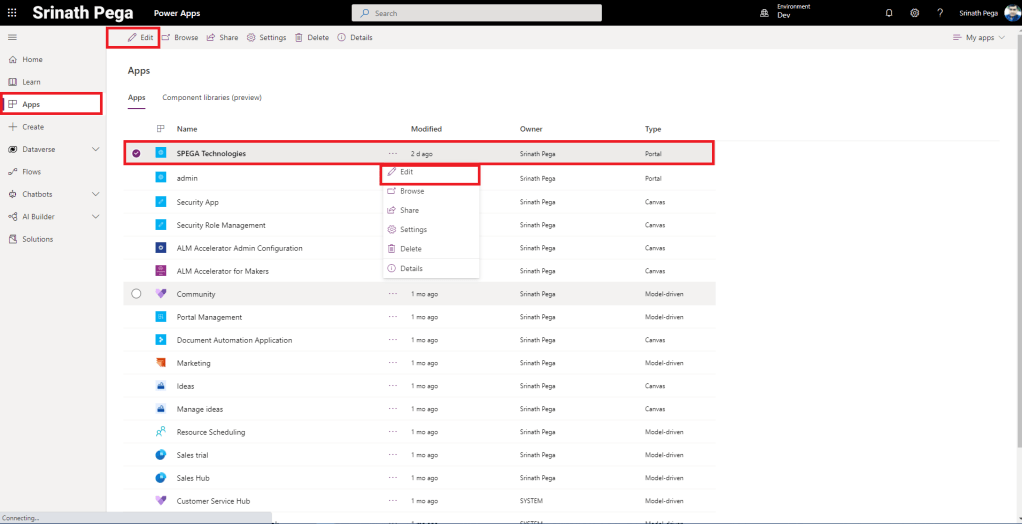This screenshot has height=524, width=1022.
Task: Click the Sales Hub app icon
Action: point(160,478)
